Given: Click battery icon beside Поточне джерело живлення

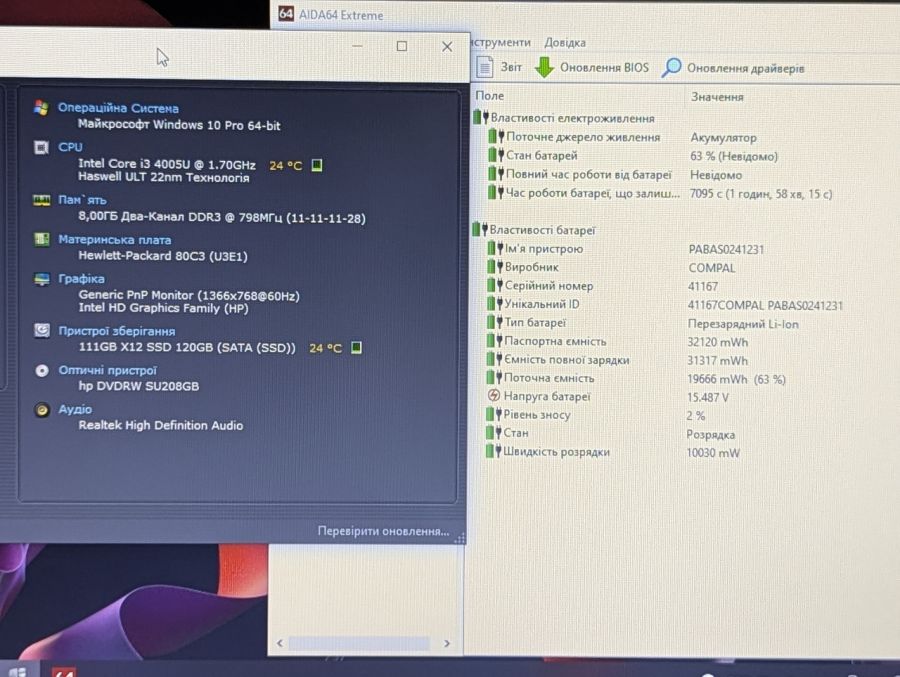Looking at the screenshot, I should coord(495,137).
